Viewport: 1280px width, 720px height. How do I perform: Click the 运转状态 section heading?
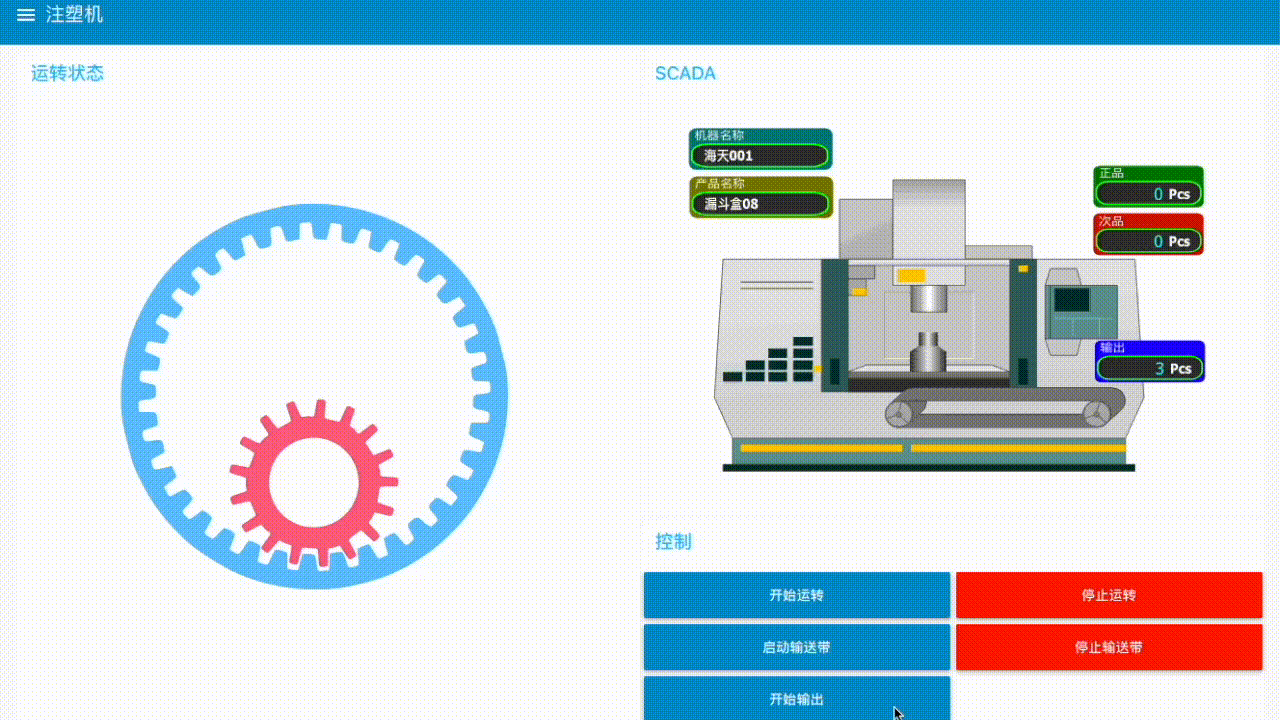67,73
